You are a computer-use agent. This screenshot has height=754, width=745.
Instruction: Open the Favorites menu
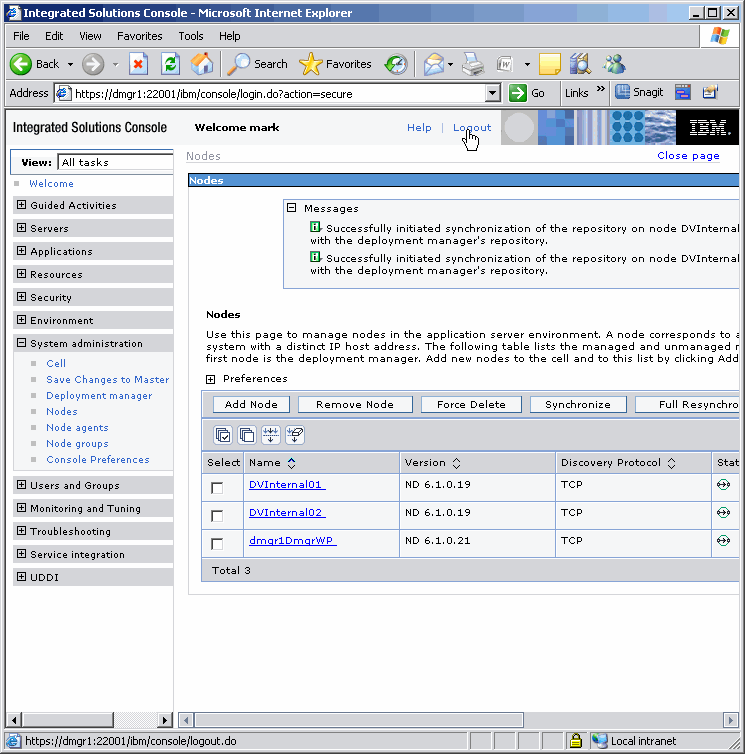pos(139,36)
